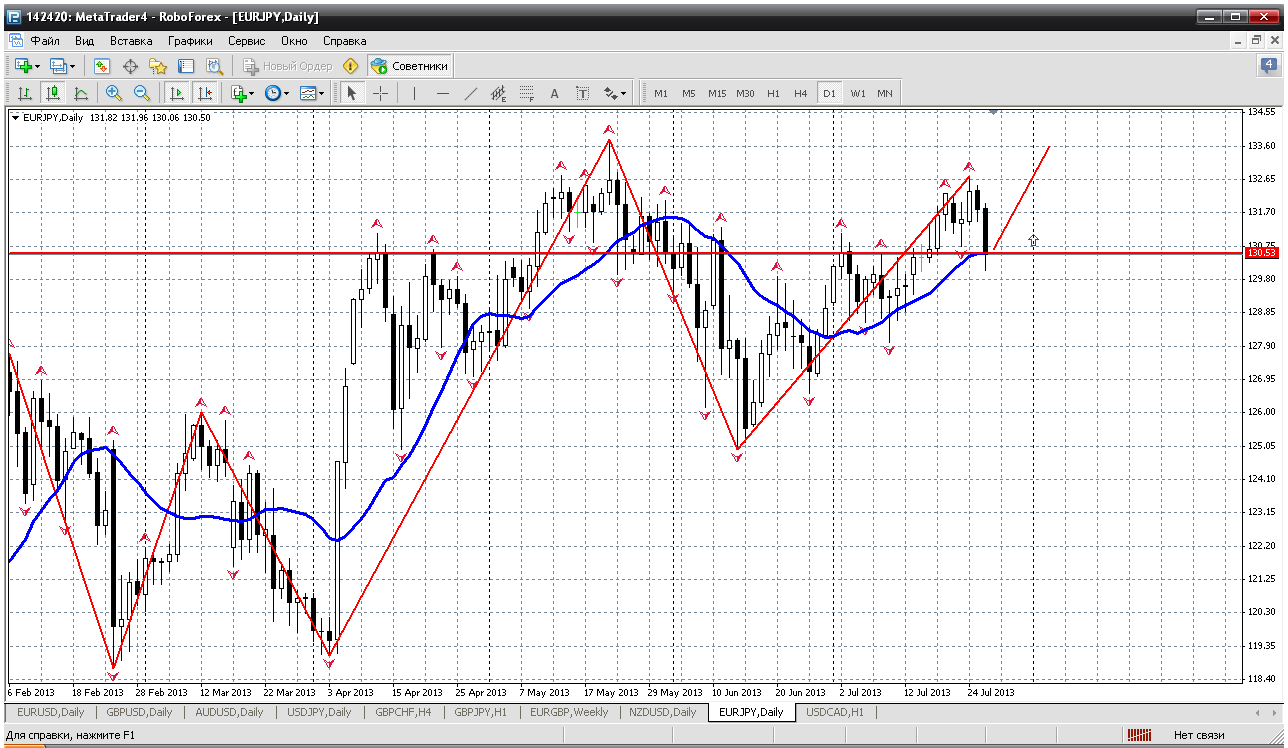Screen dimensions: 1288x748
Task: Select the Trendline drawing tool
Action: pyautogui.click(x=471, y=93)
